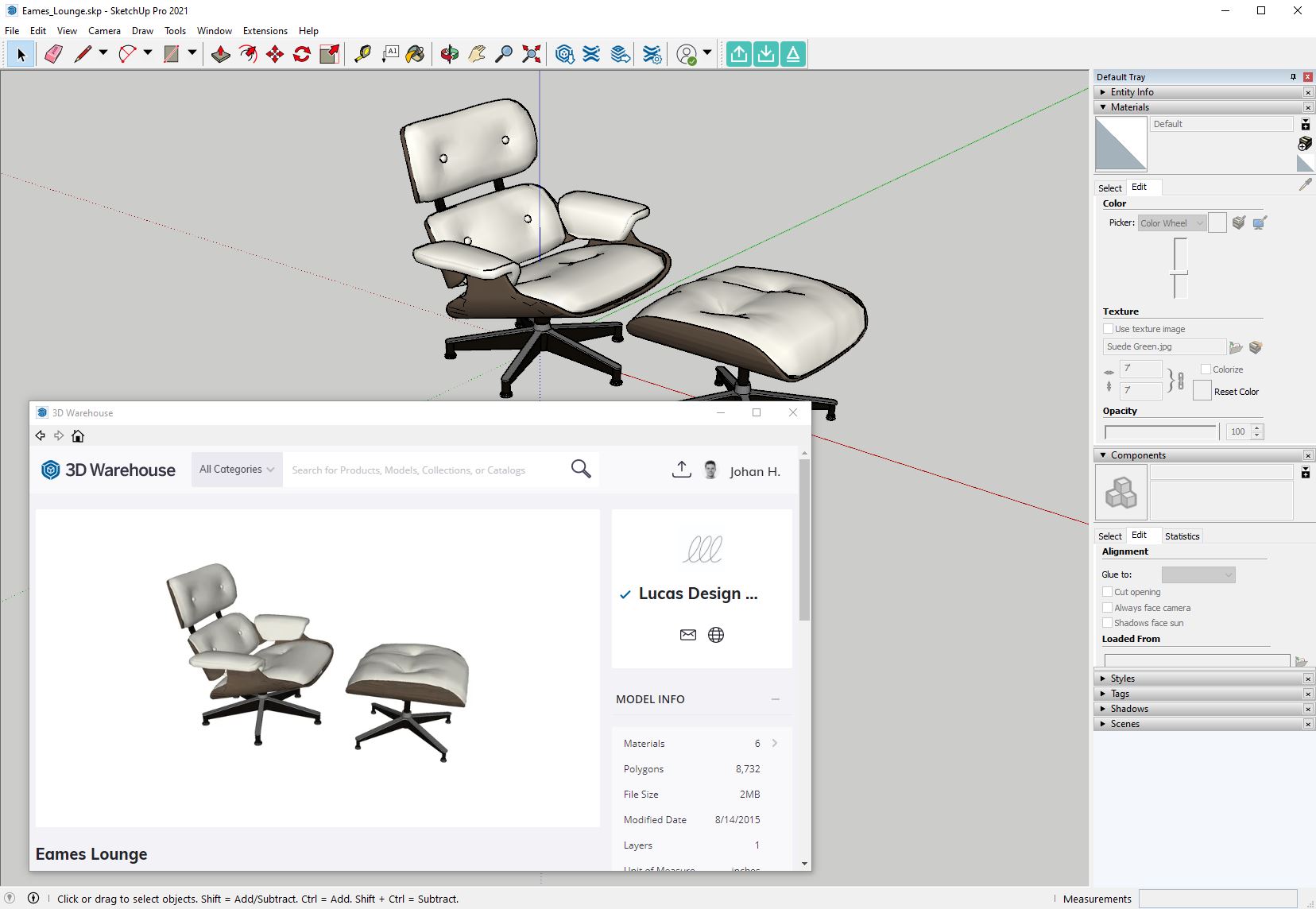
Task: Collapse the Components panel
Action: 1103,455
